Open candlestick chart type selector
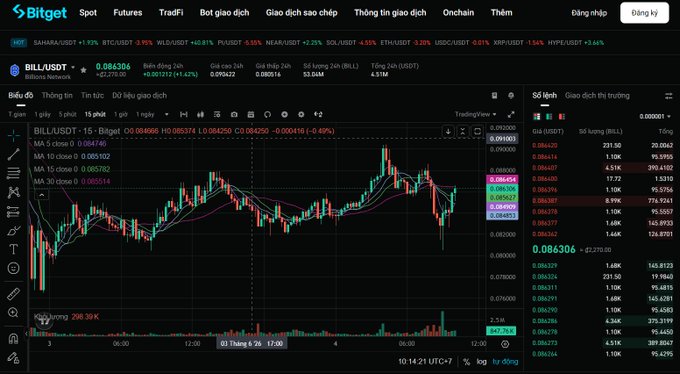This screenshot has height=374, width=680. tap(200, 115)
